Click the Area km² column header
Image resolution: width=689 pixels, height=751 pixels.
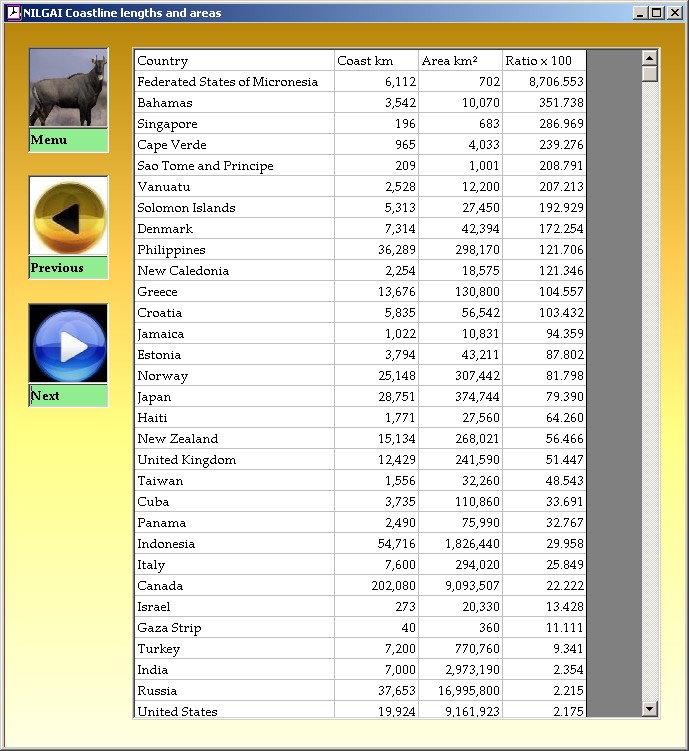(460, 61)
